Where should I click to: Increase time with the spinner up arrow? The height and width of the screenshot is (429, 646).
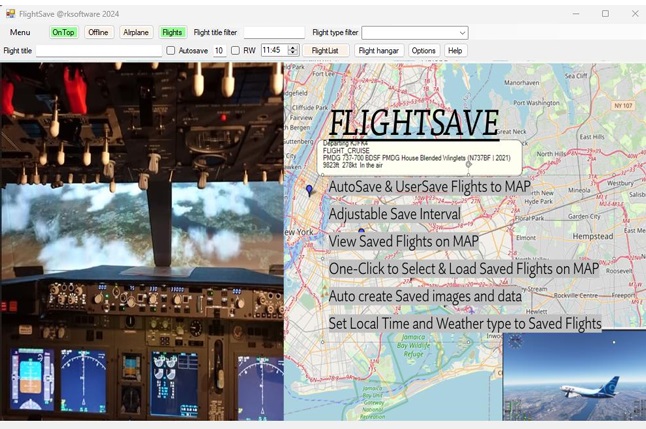pyautogui.click(x=293, y=48)
